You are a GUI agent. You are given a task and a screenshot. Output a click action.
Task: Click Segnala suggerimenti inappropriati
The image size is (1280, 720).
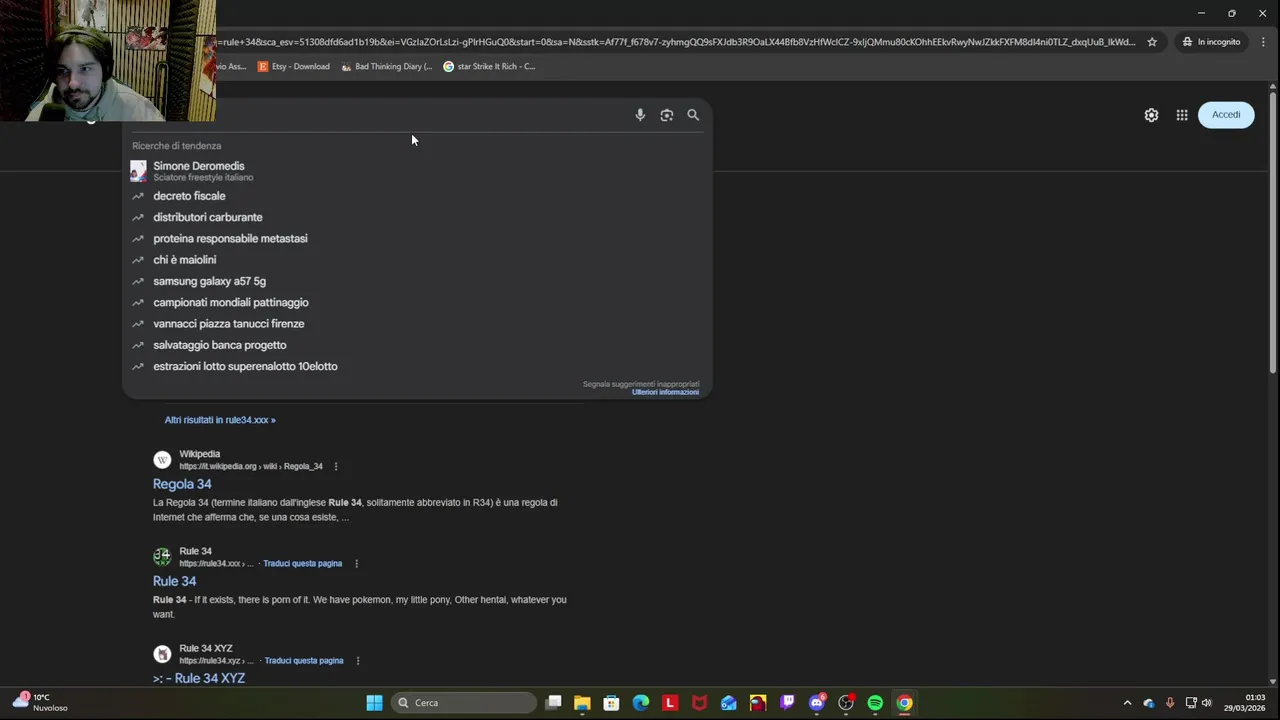click(x=641, y=384)
